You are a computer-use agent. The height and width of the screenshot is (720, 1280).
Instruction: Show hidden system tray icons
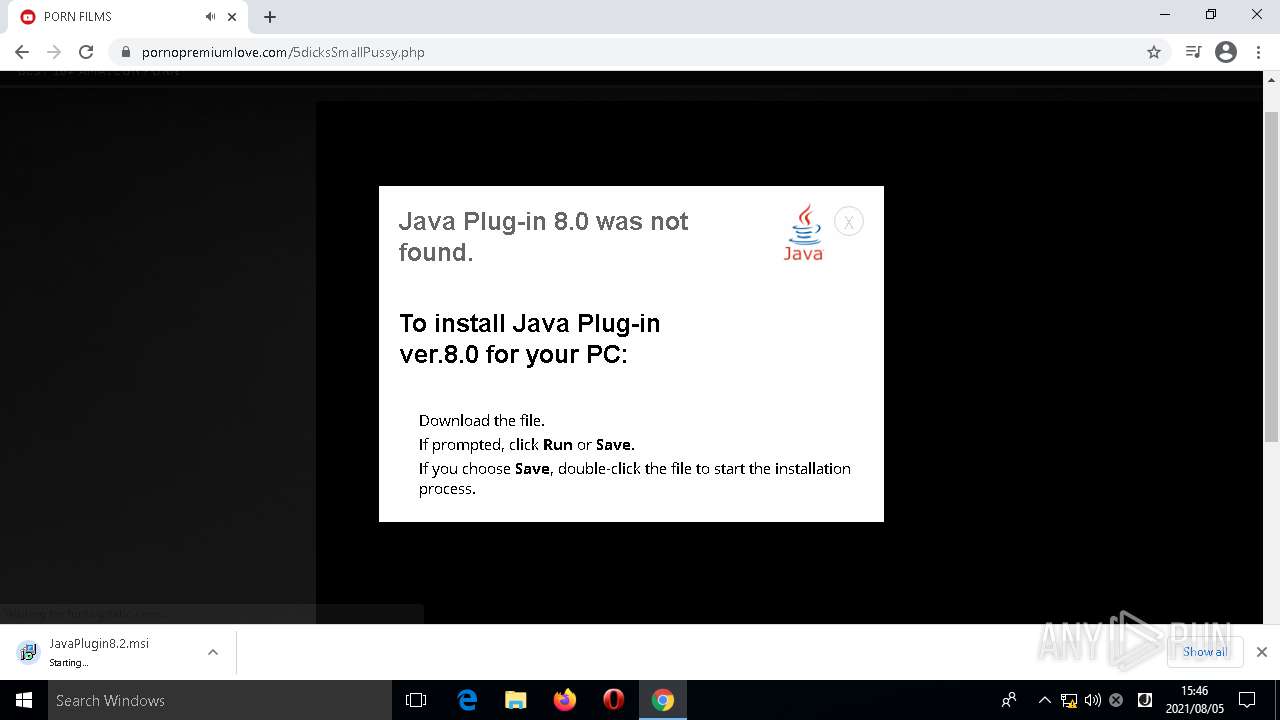pyautogui.click(x=1045, y=700)
